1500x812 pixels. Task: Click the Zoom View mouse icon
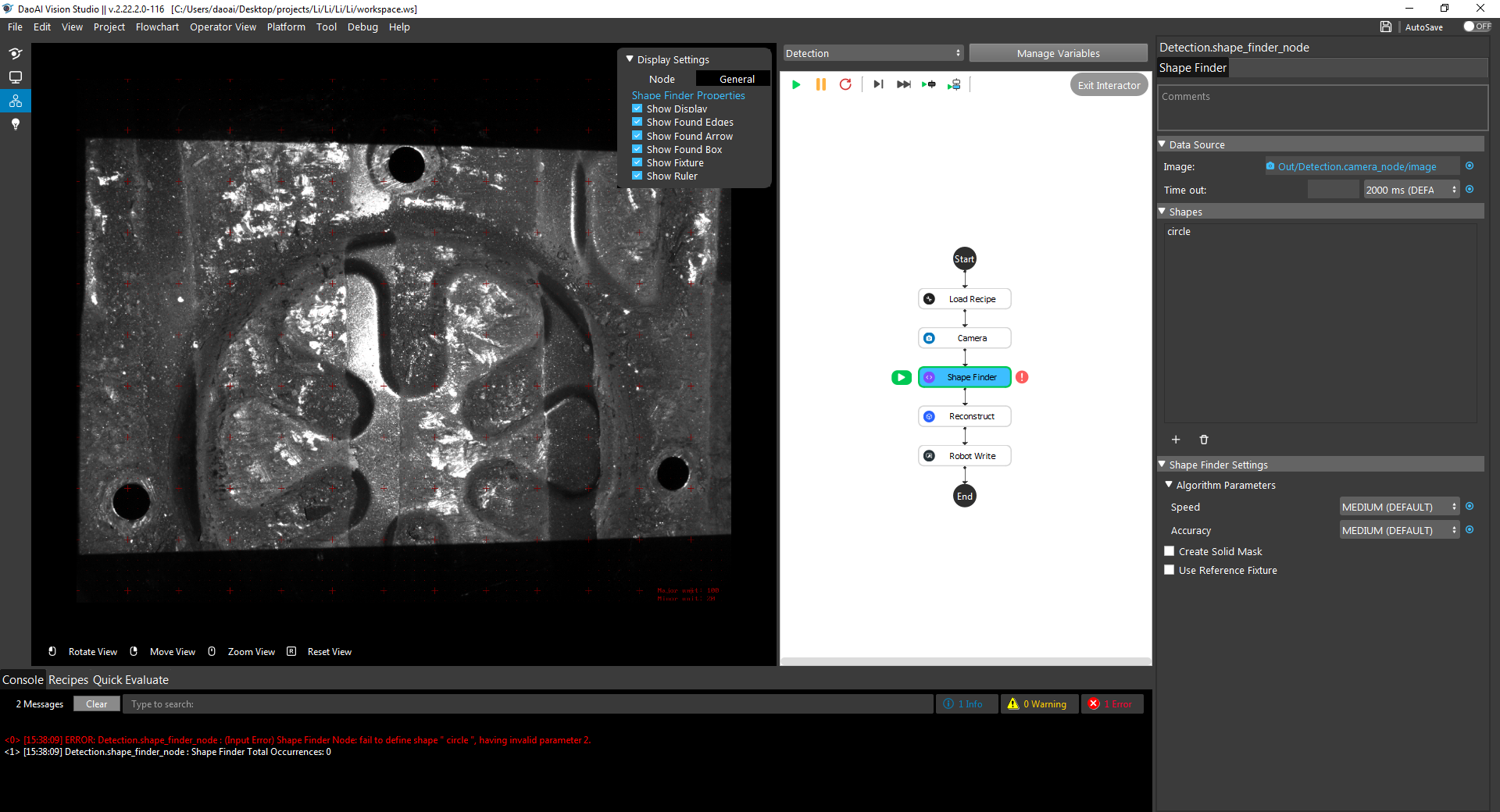pyautogui.click(x=212, y=651)
